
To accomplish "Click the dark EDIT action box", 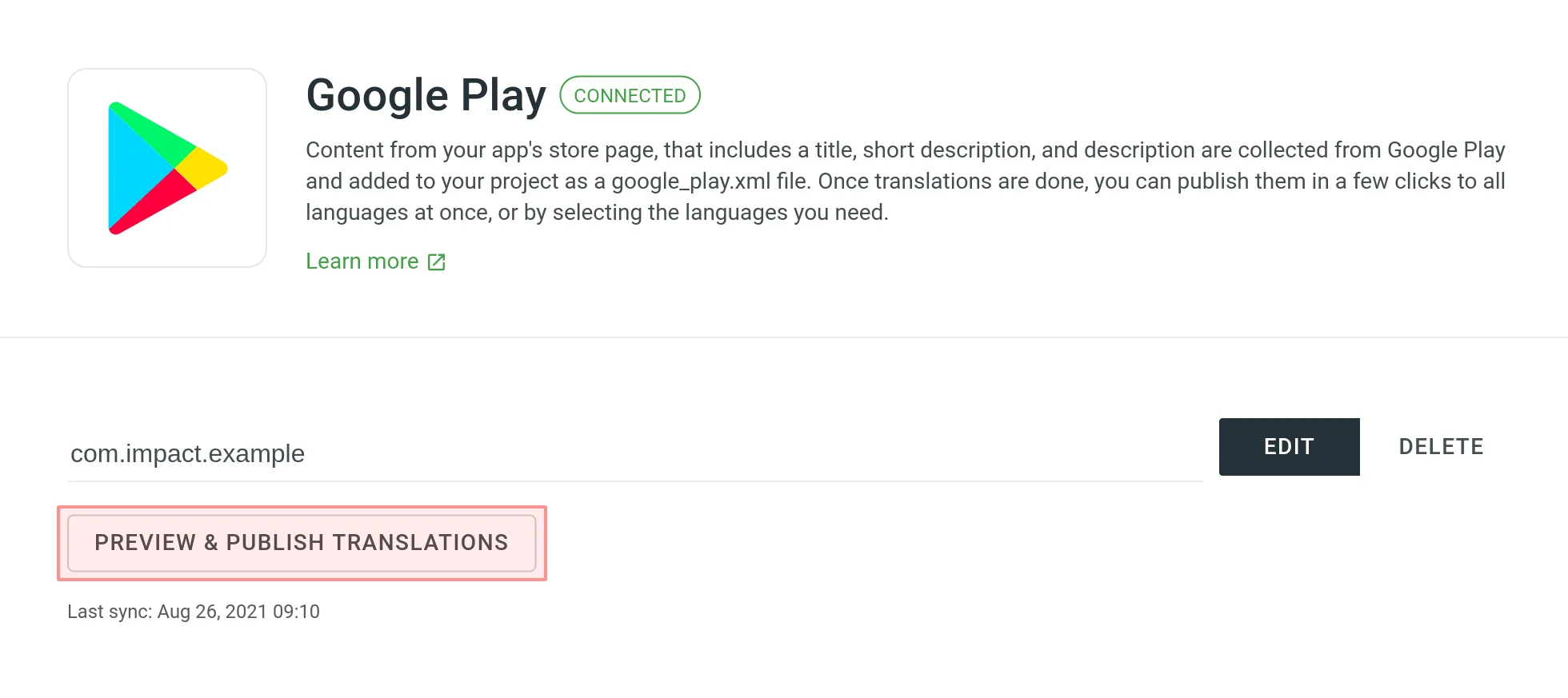I will pos(1289,446).
